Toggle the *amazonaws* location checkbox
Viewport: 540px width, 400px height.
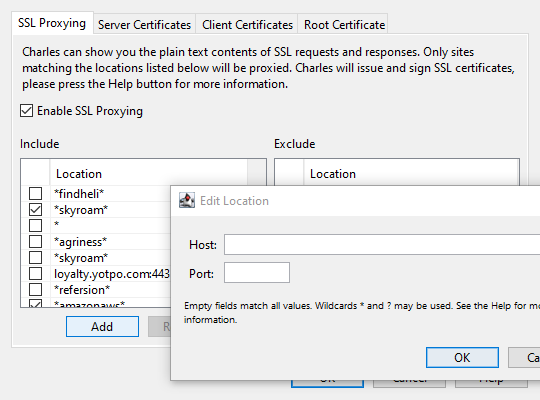click(35, 303)
